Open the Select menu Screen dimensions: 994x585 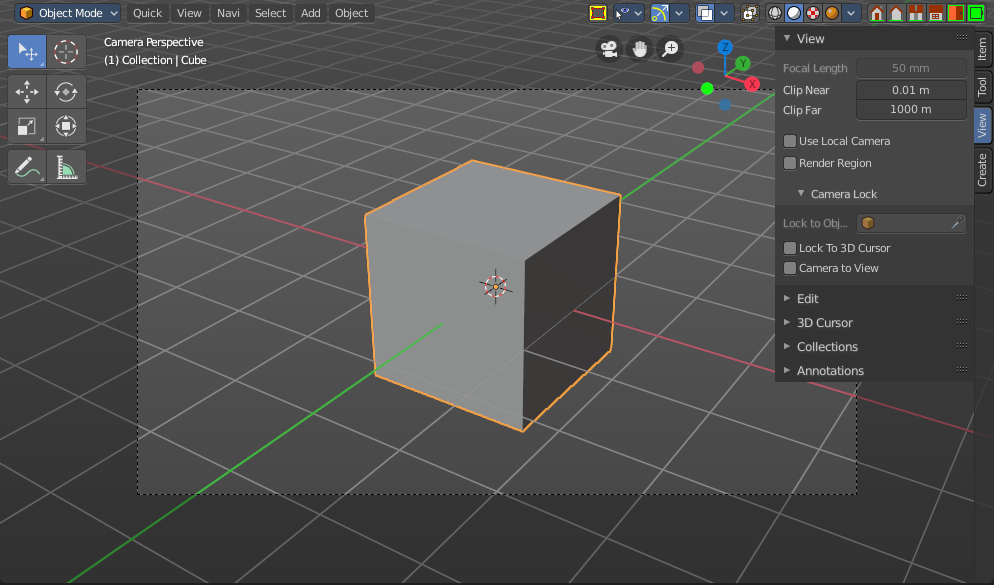(x=270, y=13)
